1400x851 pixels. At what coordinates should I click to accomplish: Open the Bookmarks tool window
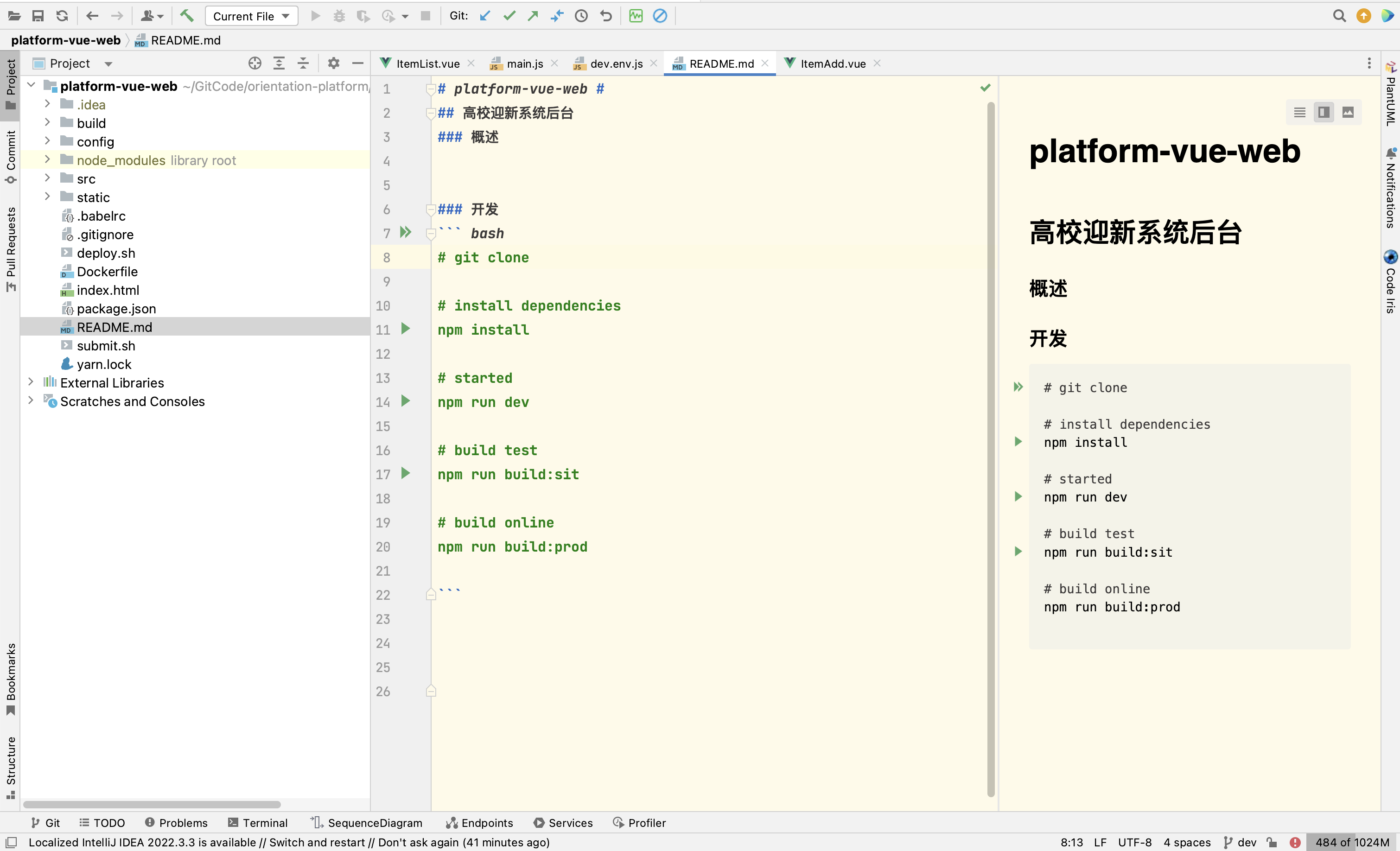click(x=10, y=679)
